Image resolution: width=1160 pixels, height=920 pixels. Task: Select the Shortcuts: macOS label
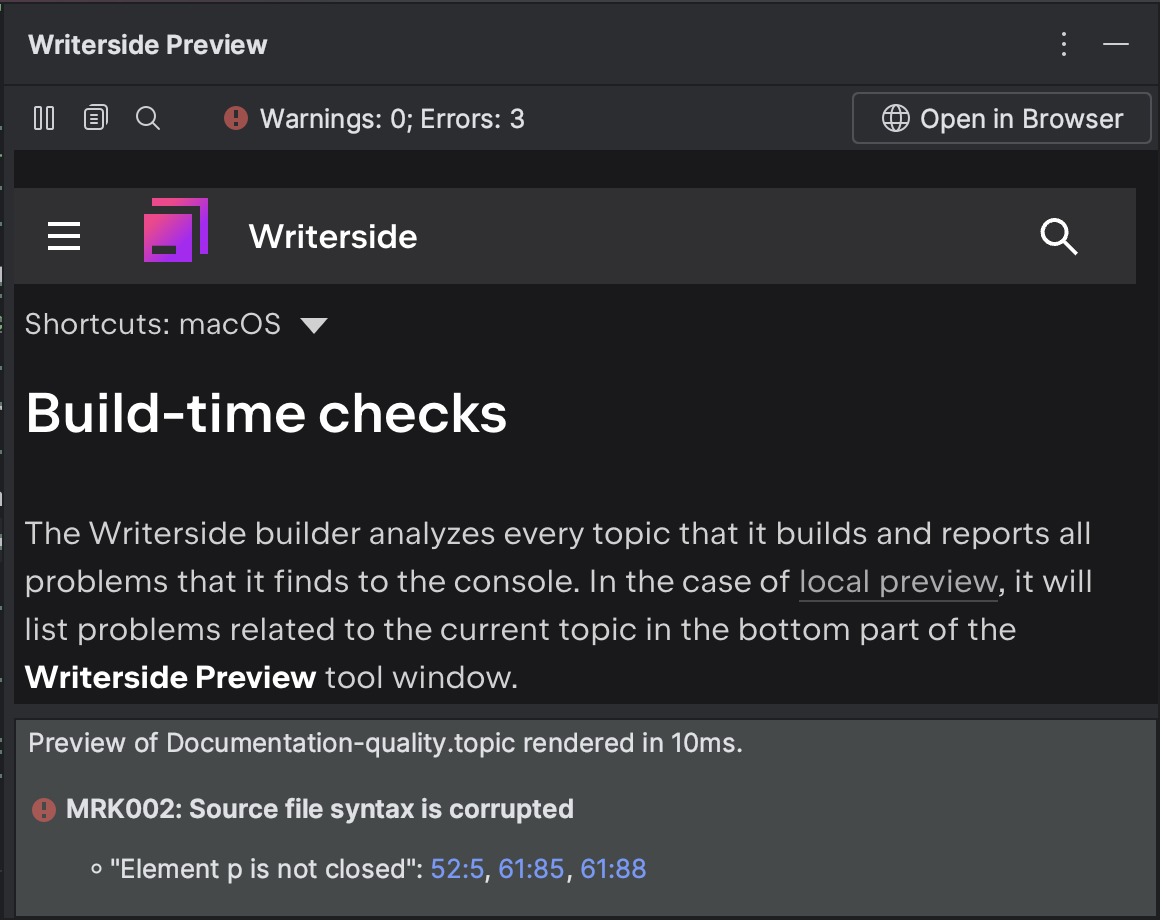pos(153,324)
